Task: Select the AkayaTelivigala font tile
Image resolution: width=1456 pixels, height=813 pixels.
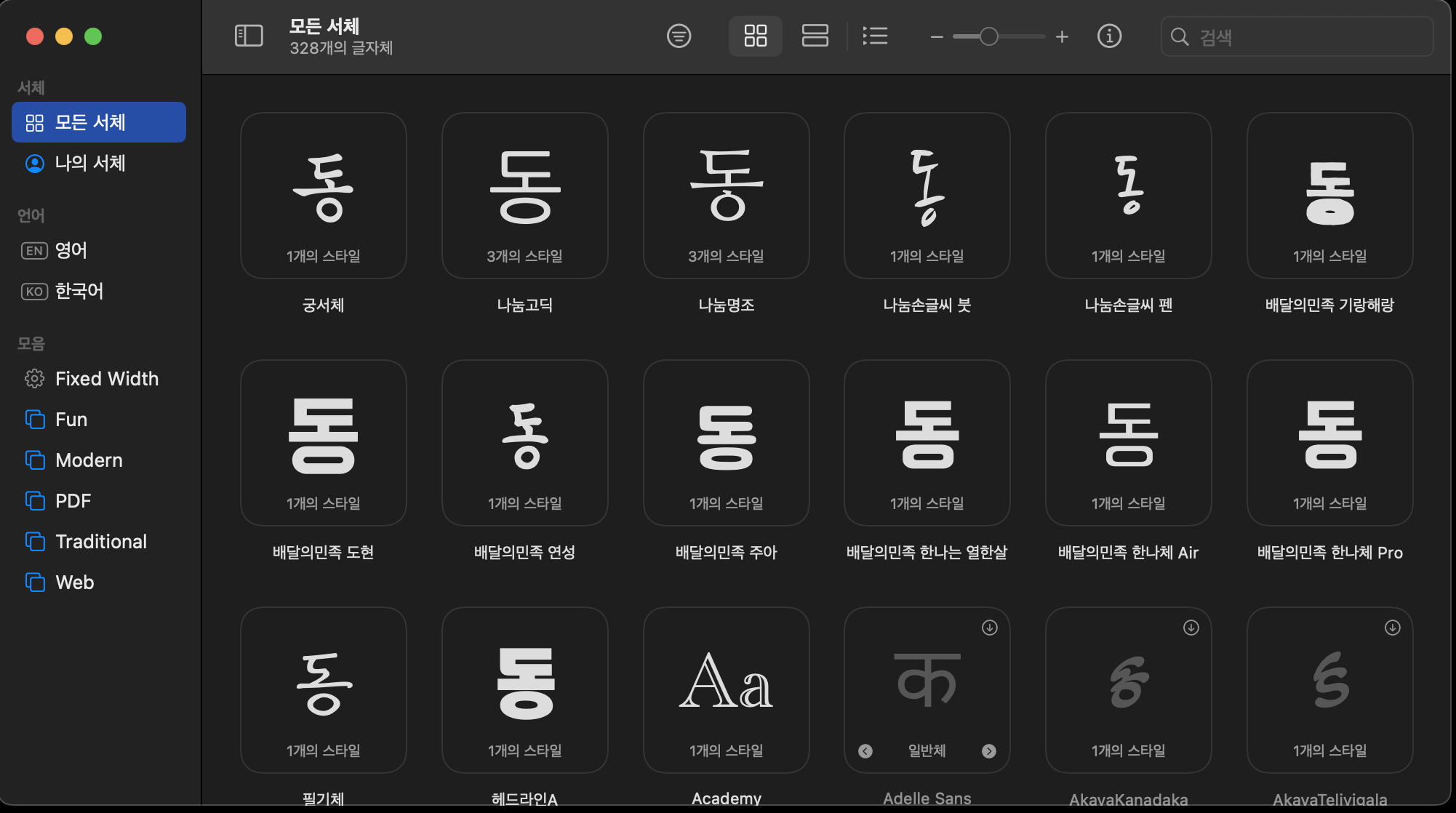Action: click(x=1330, y=690)
